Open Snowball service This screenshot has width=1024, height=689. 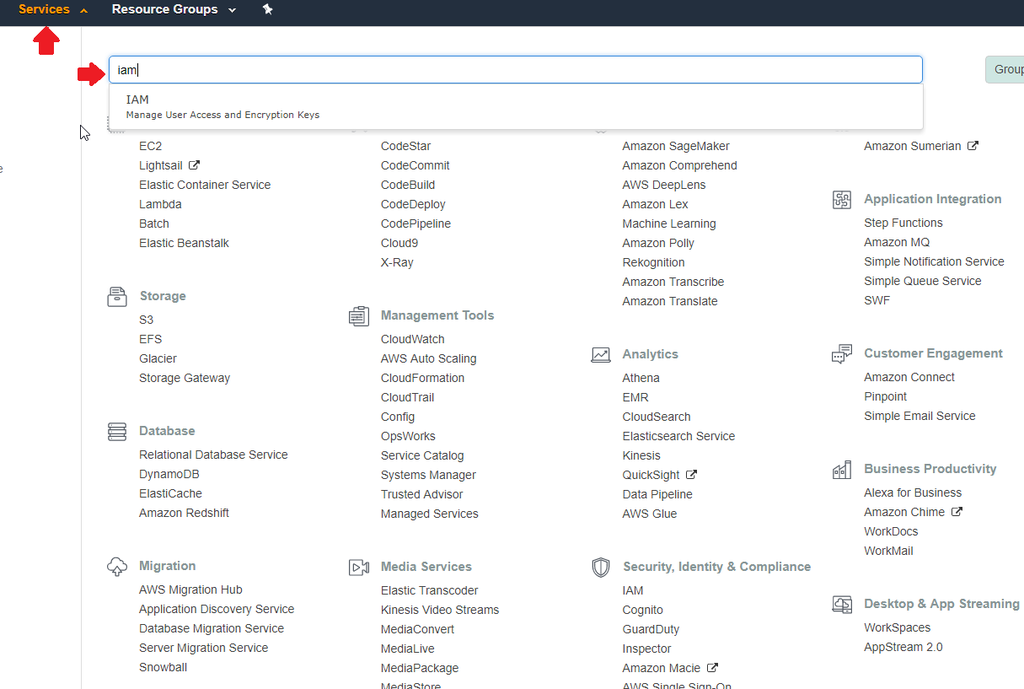[x=163, y=667]
